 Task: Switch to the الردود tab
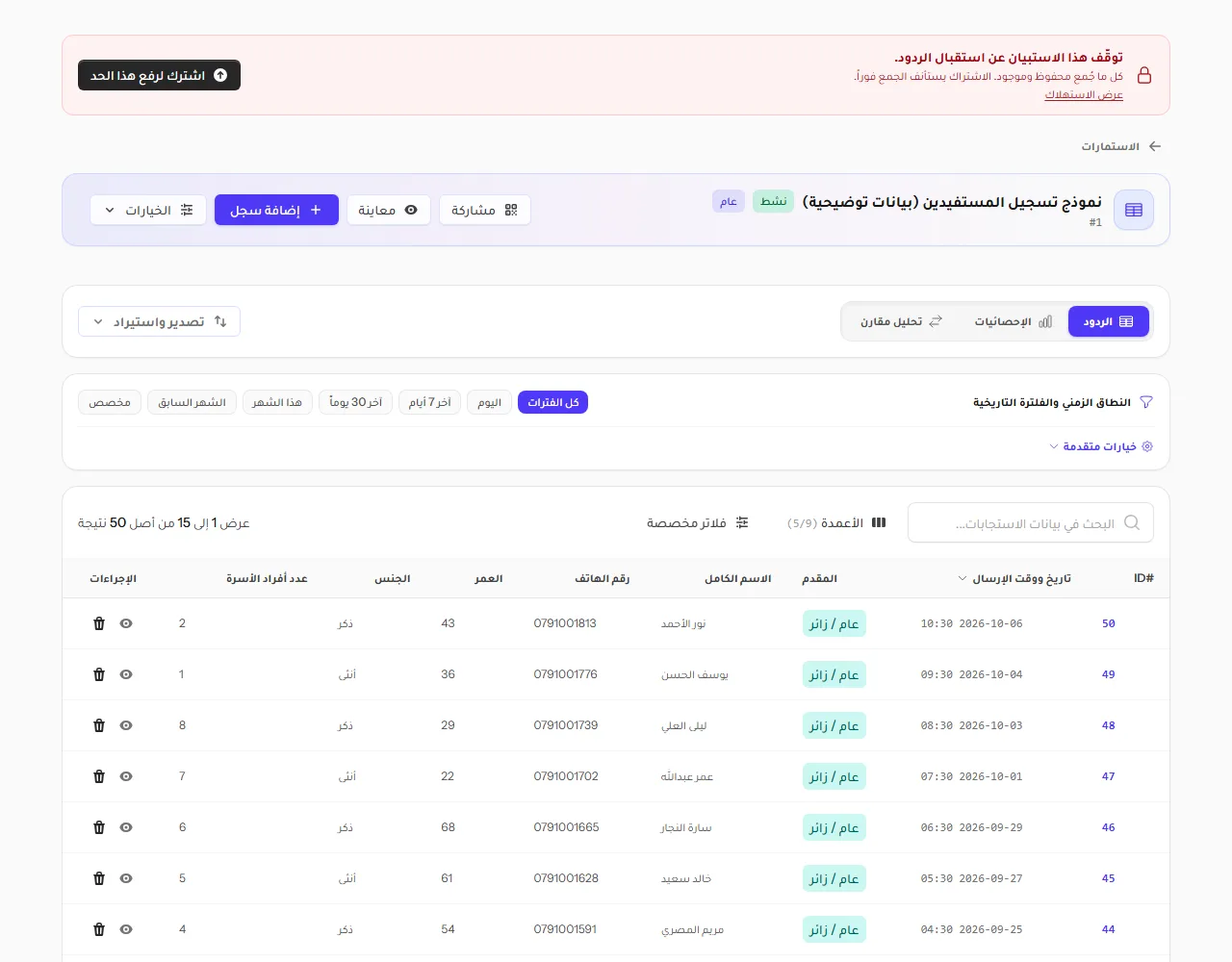point(1109,321)
